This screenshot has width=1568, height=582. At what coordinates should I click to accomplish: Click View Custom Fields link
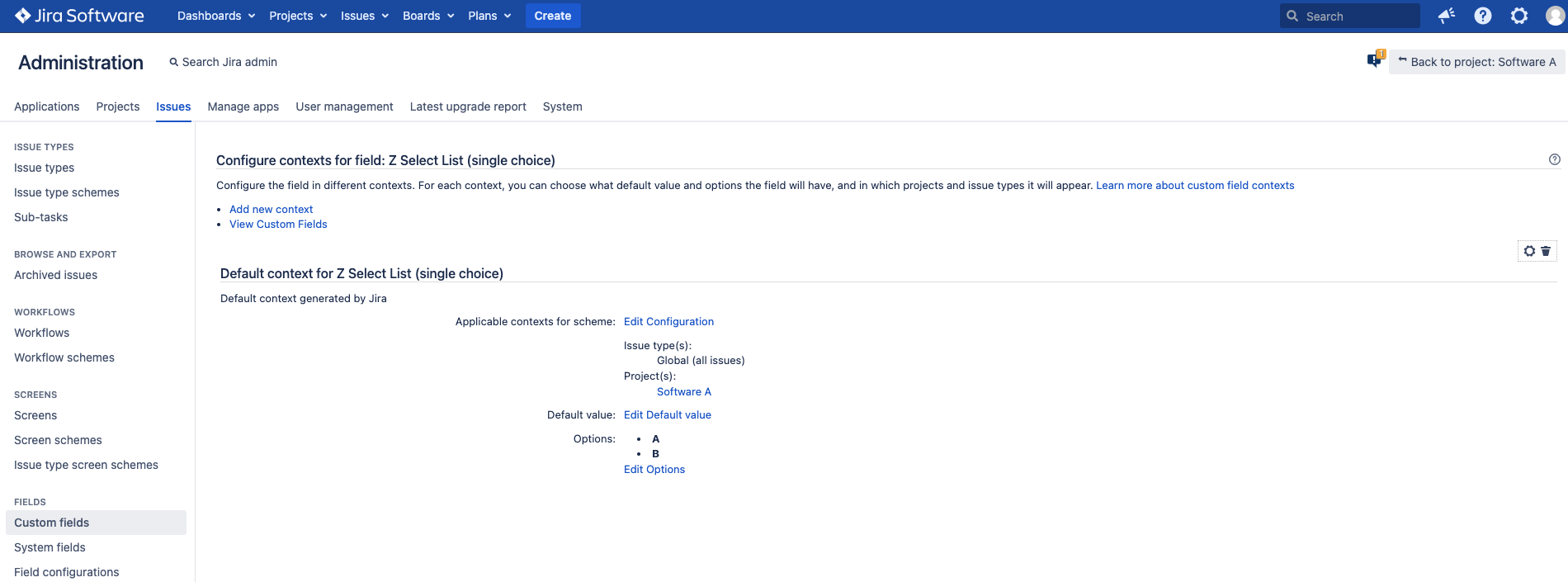click(278, 225)
